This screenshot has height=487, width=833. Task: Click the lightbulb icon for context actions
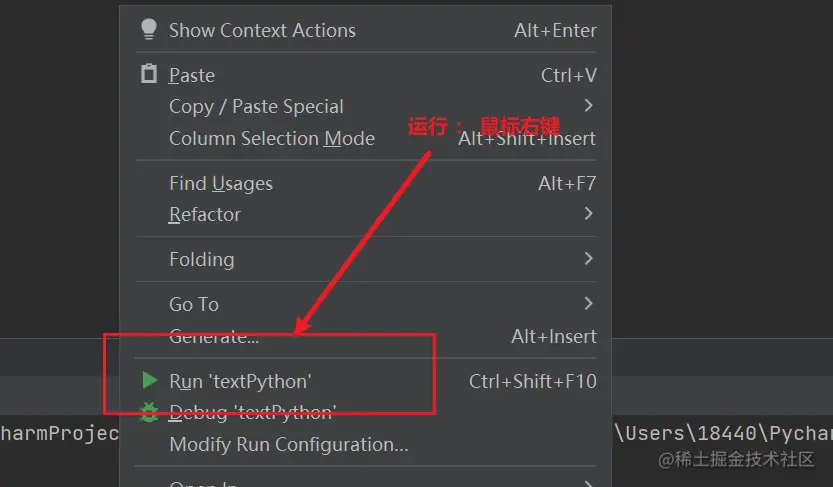tap(149, 30)
